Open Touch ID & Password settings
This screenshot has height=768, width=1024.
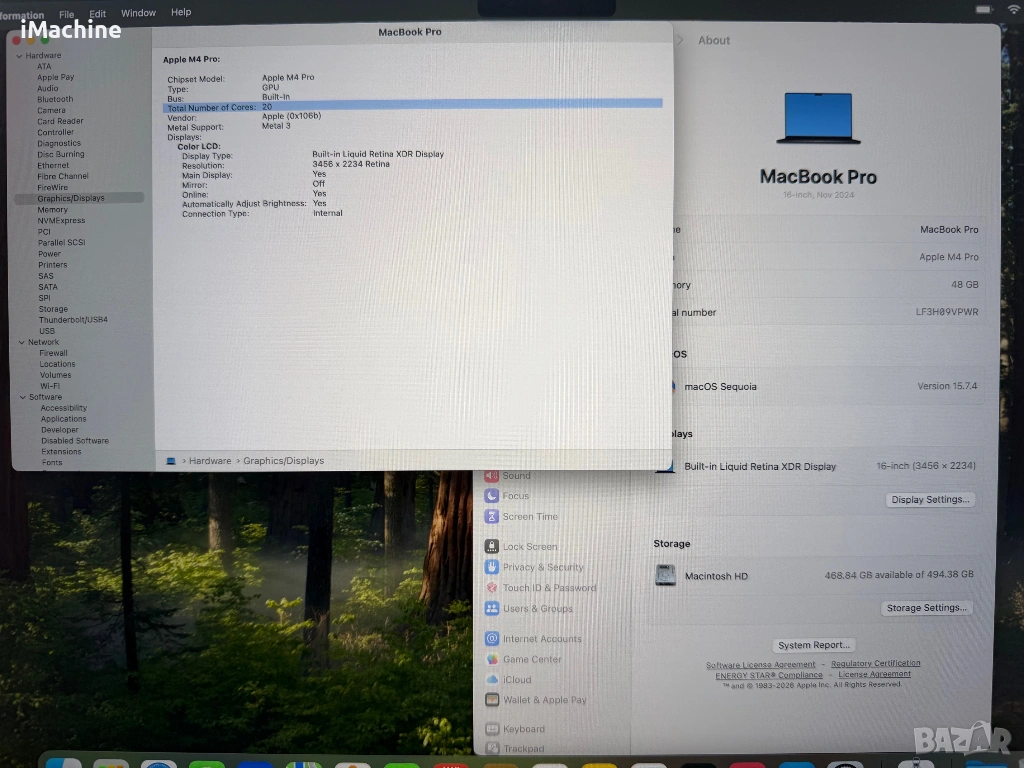[549, 588]
